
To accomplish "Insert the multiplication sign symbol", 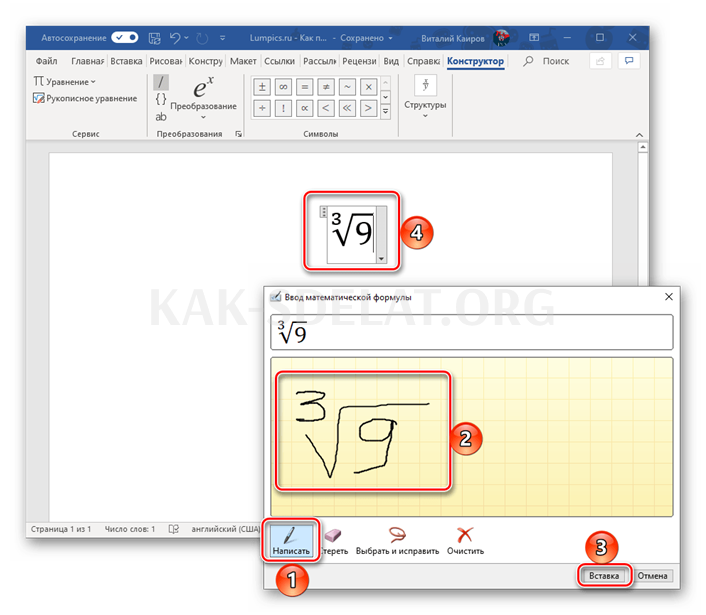I will point(369,87).
